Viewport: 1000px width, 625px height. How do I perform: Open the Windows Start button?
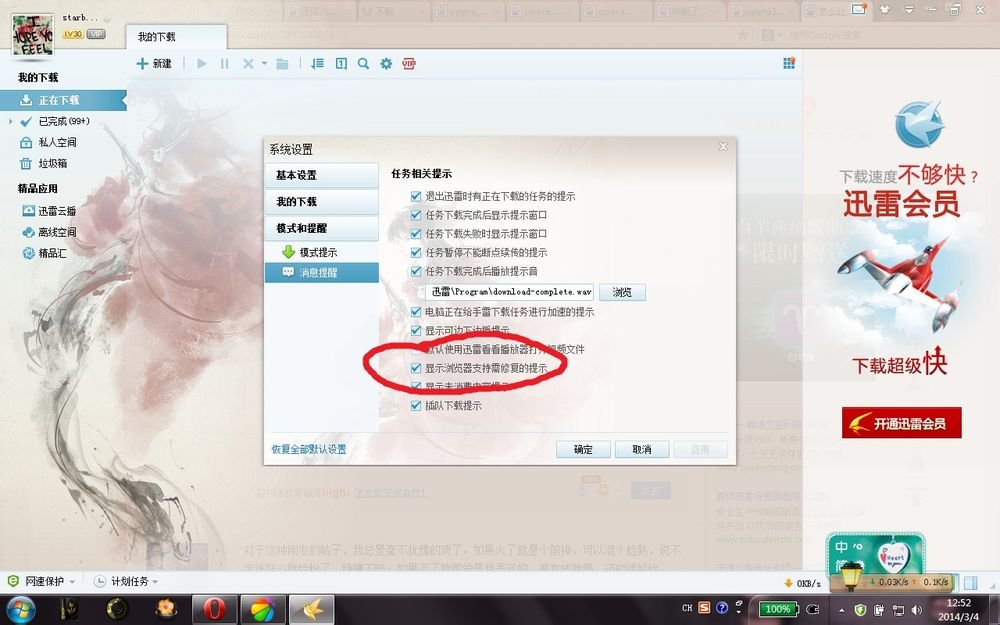(22, 609)
